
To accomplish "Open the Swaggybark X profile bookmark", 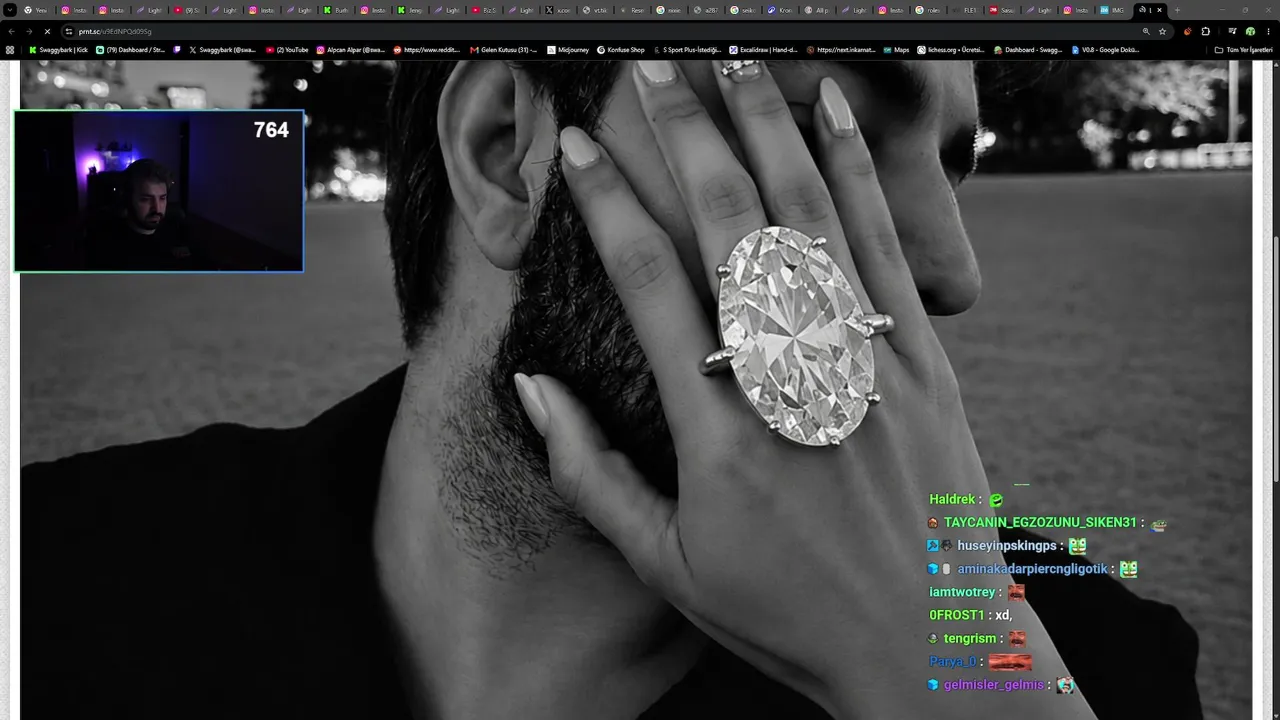I will pyautogui.click(x=223, y=49).
